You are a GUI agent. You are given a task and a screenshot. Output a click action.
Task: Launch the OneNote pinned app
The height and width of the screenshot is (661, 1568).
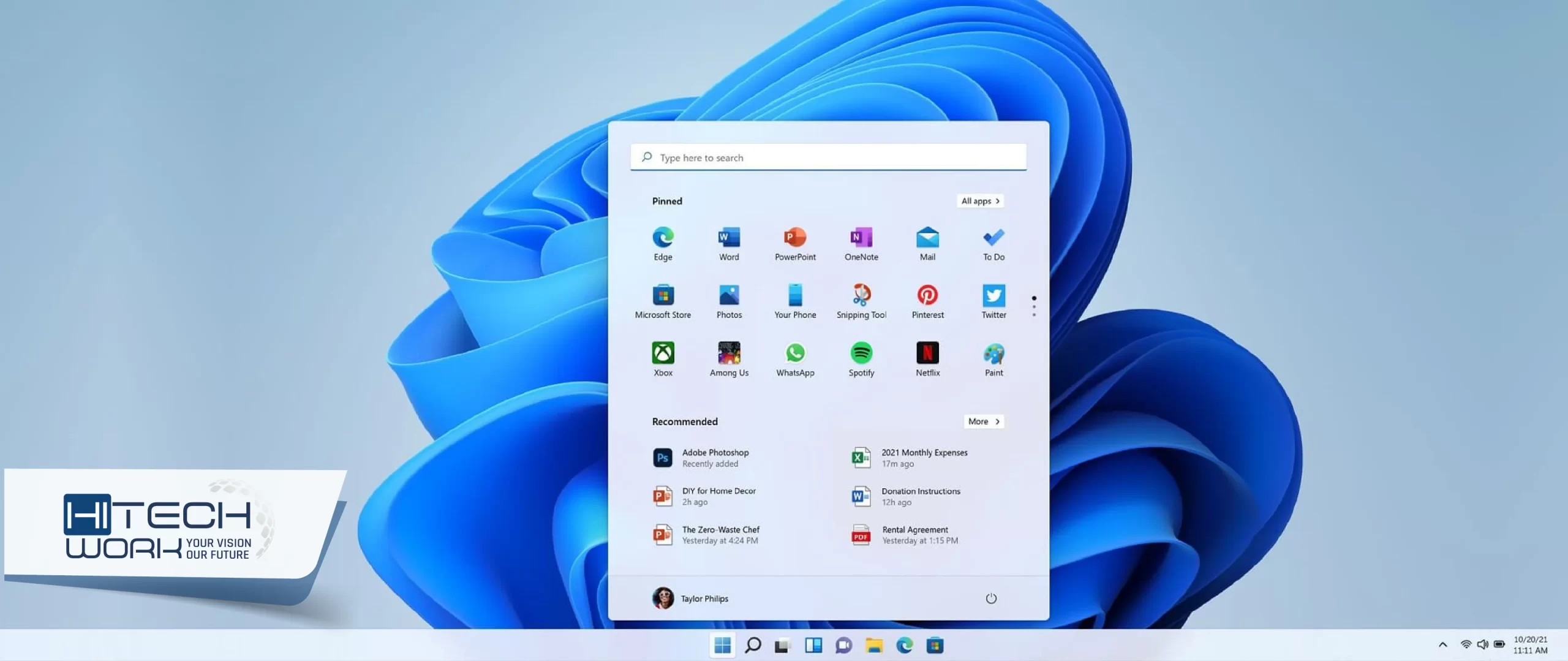861,244
